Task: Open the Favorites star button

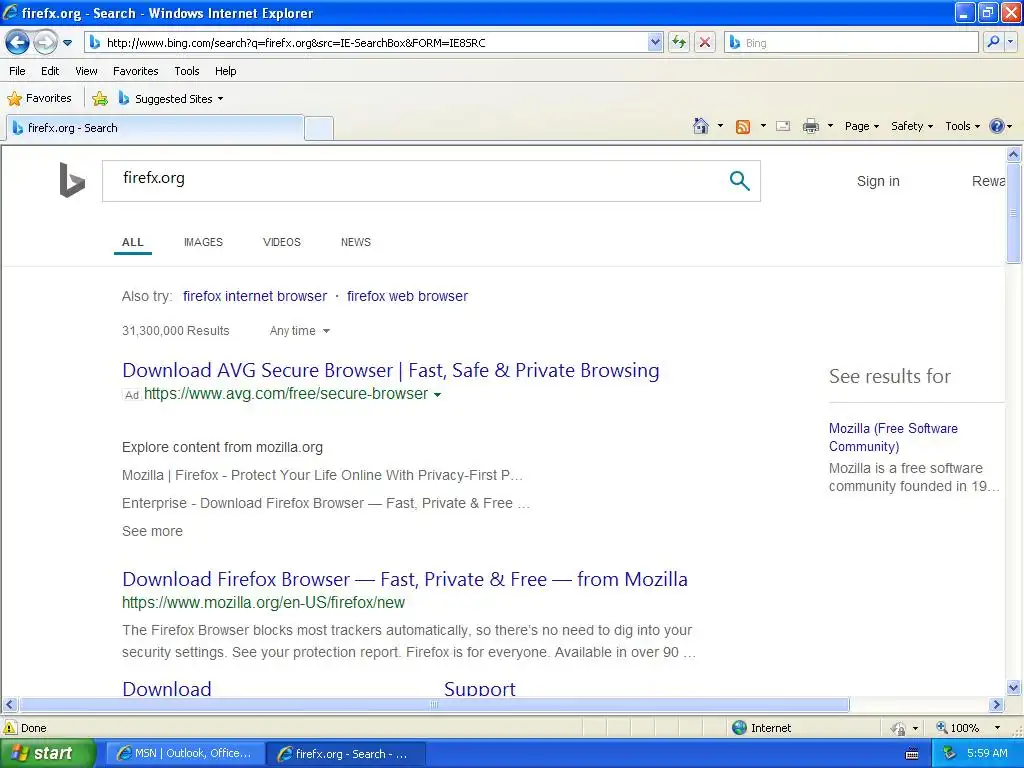Action: coord(39,99)
